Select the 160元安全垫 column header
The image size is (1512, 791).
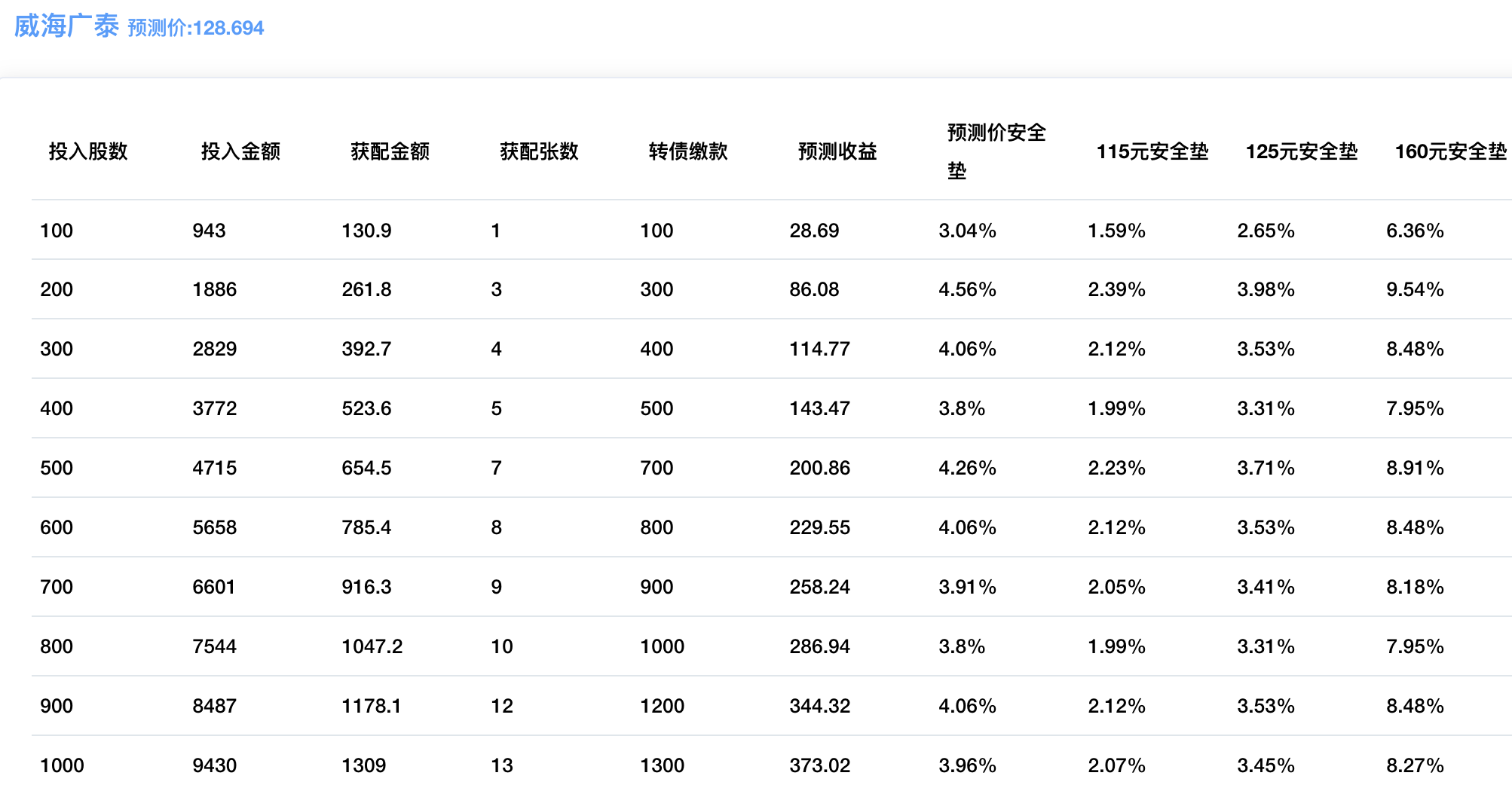pyautogui.click(x=1450, y=151)
